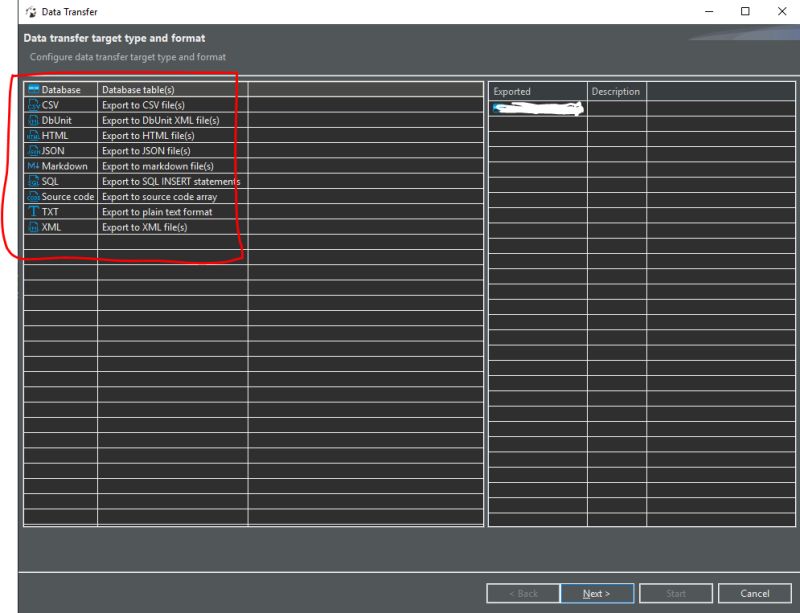Image resolution: width=800 pixels, height=613 pixels.
Task: Select the Markdown export icon
Action: pos(33,166)
